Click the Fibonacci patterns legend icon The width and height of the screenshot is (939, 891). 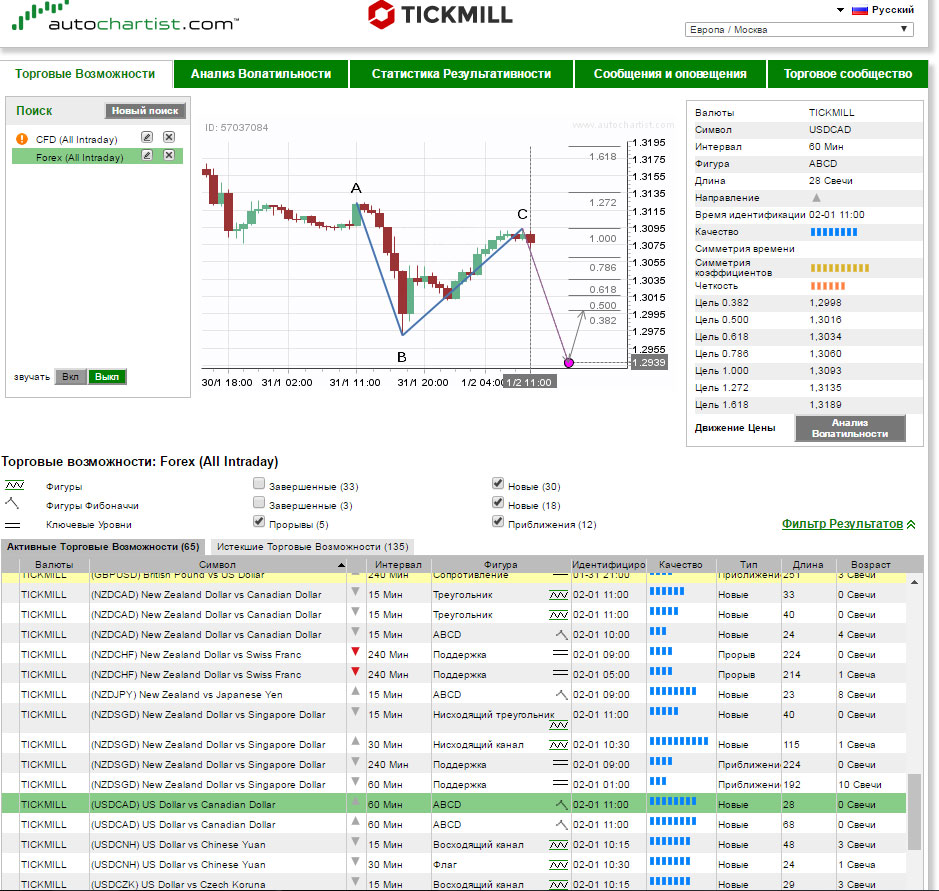pyautogui.click(x=12, y=503)
